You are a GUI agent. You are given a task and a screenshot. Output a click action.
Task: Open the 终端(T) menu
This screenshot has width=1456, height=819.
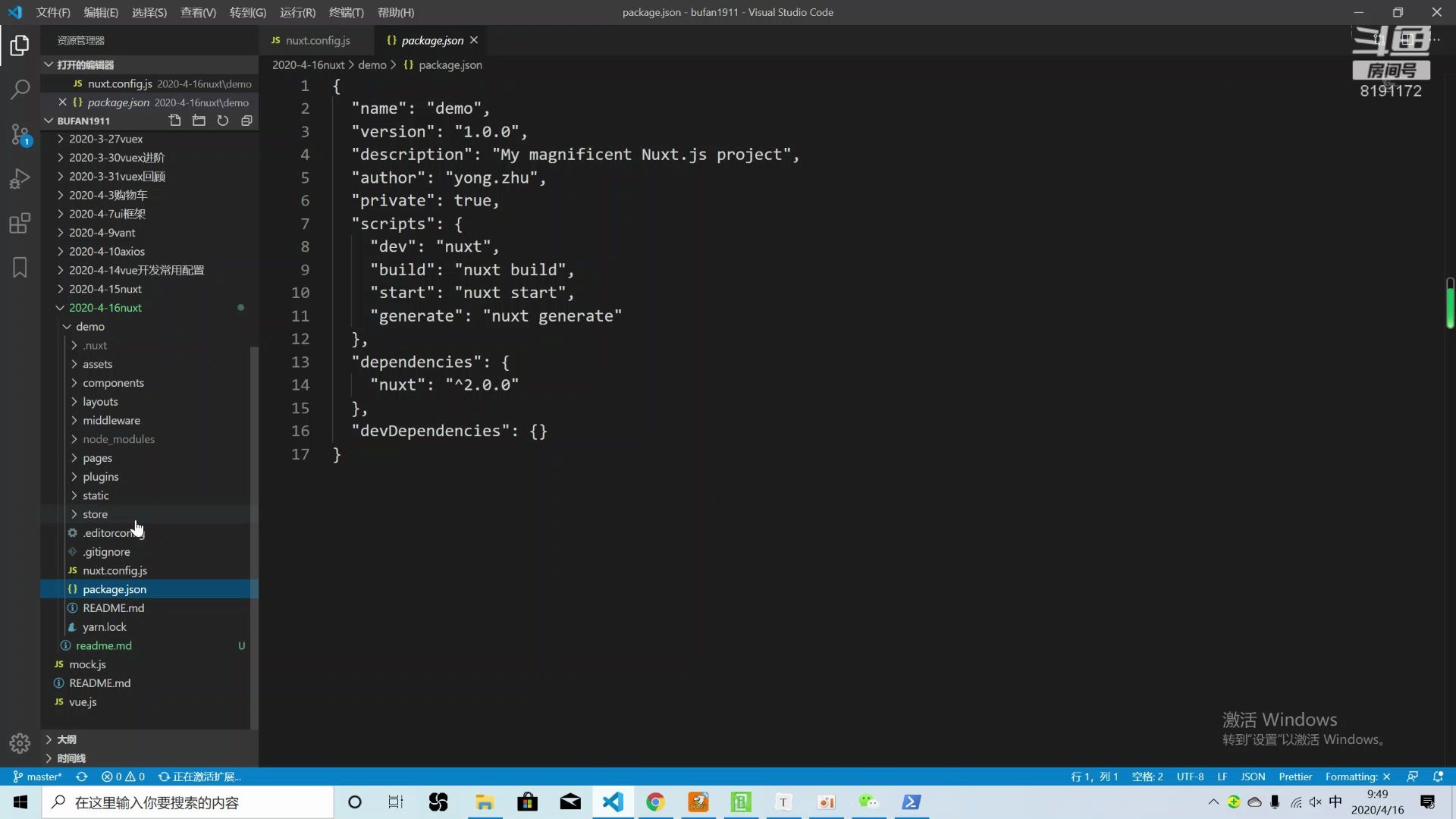click(346, 12)
